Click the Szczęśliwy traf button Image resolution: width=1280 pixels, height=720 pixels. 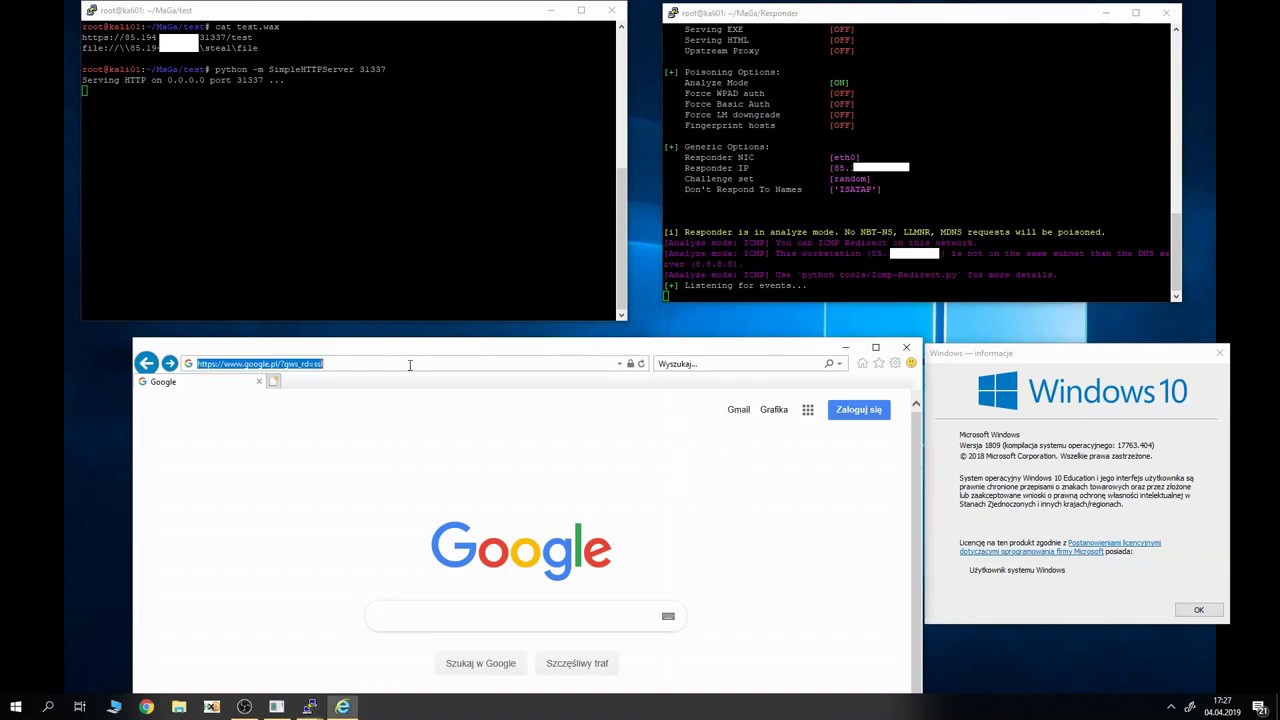(577, 663)
